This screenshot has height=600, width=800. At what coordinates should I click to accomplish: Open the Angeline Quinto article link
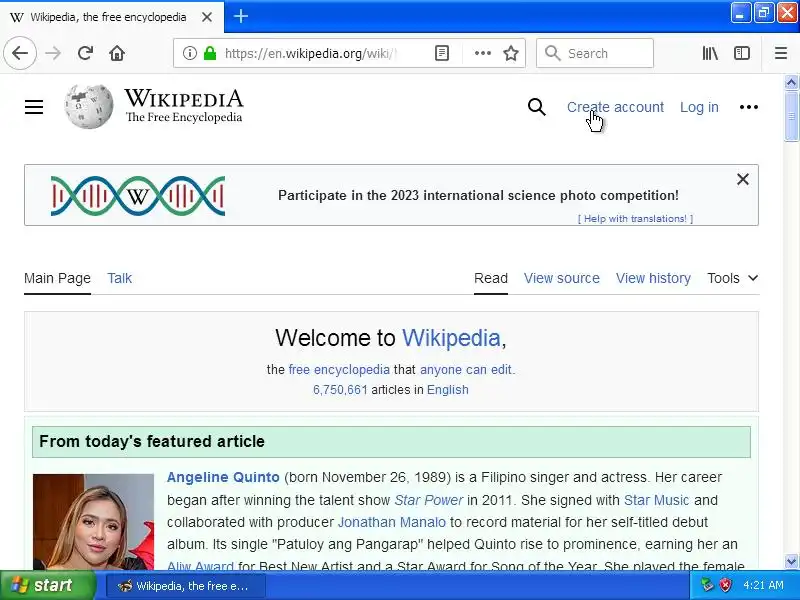pos(223,477)
